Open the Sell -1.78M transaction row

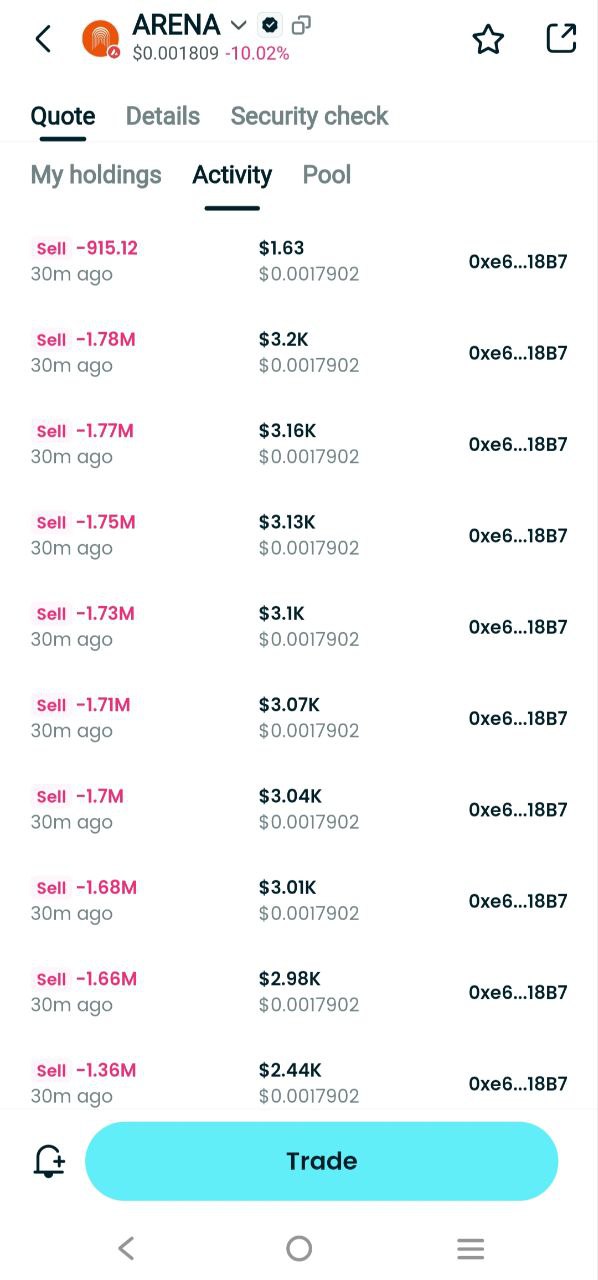tap(299, 352)
